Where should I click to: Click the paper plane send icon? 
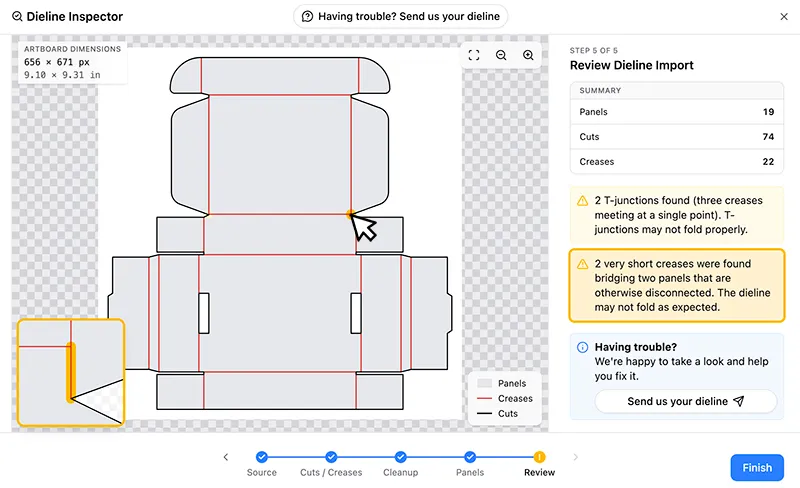pos(739,401)
